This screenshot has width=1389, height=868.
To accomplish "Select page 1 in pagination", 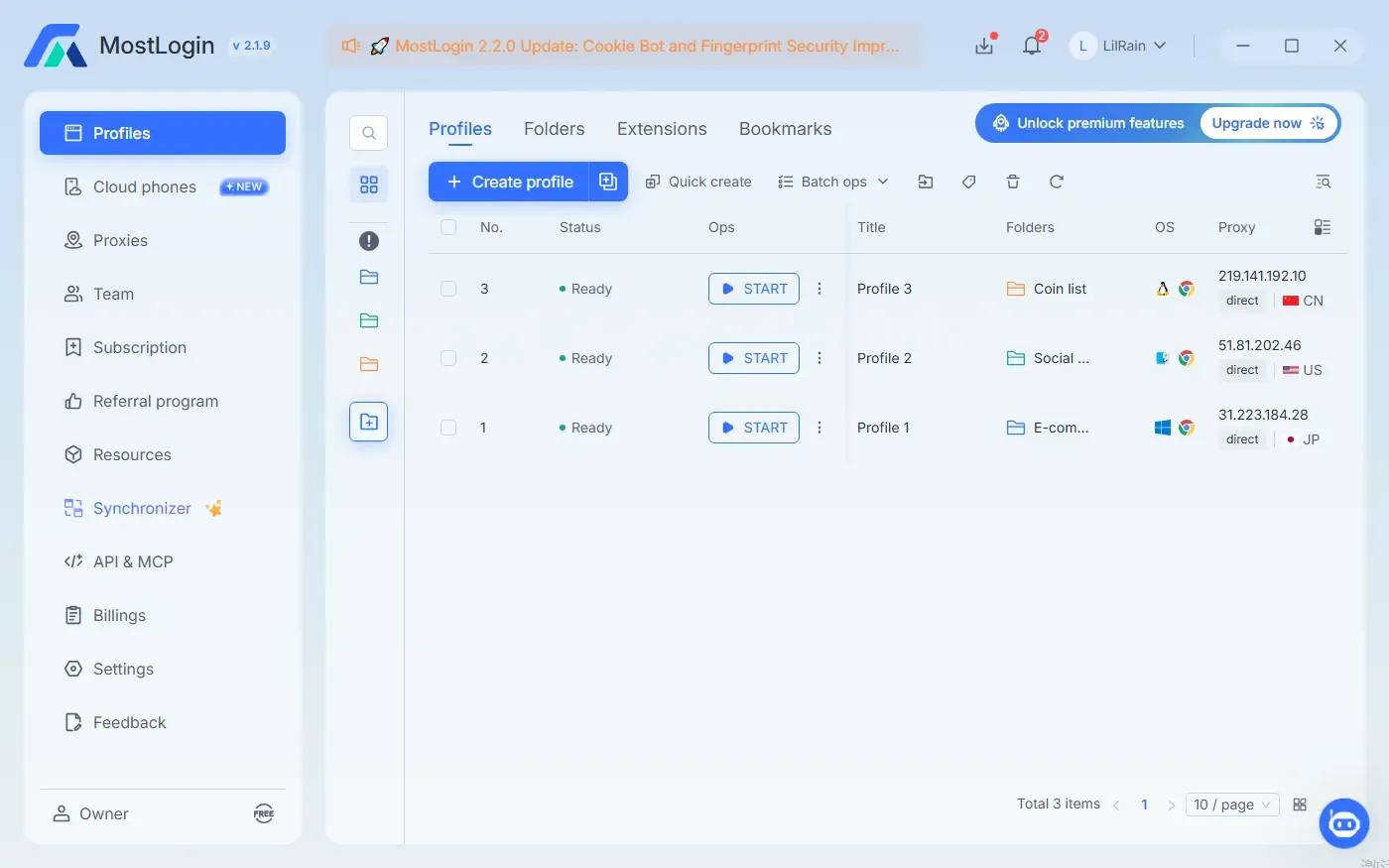I will 1144,805.
